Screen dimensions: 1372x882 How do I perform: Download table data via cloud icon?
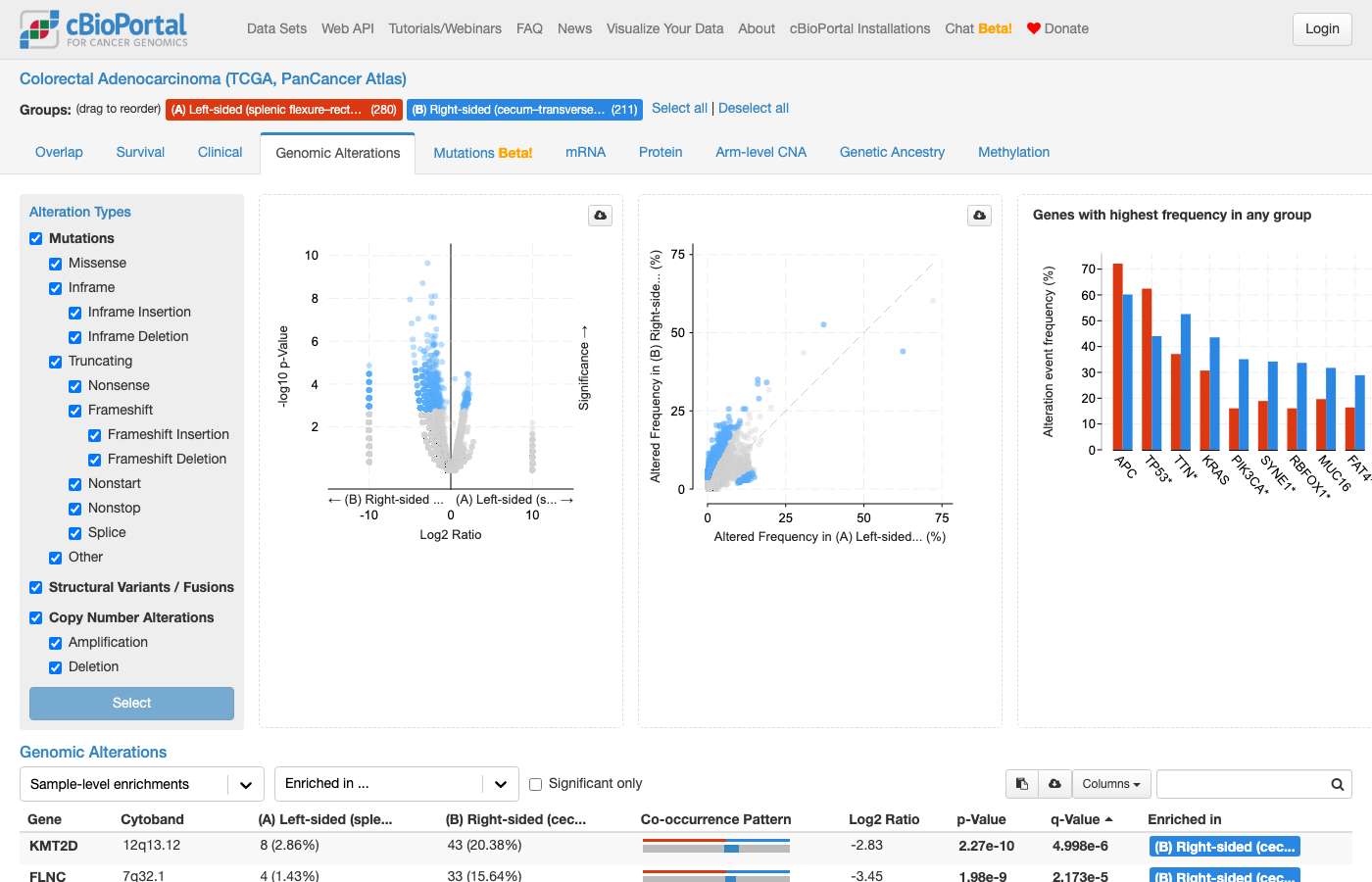click(1055, 784)
